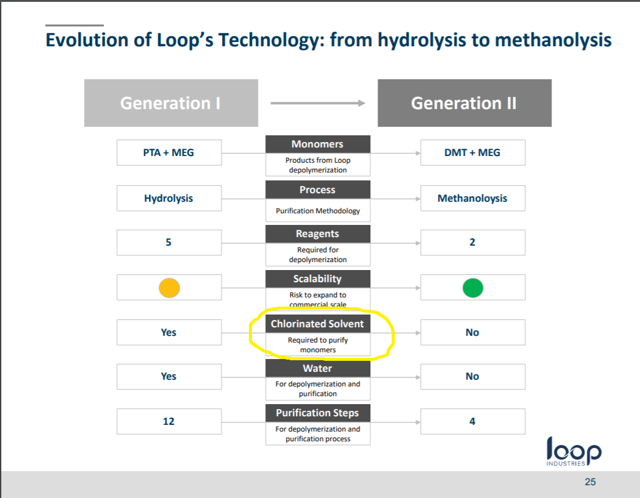Click the Process category header
Image resolution: width=640 pixels, height=498 pixels.
tap(318, 190)
